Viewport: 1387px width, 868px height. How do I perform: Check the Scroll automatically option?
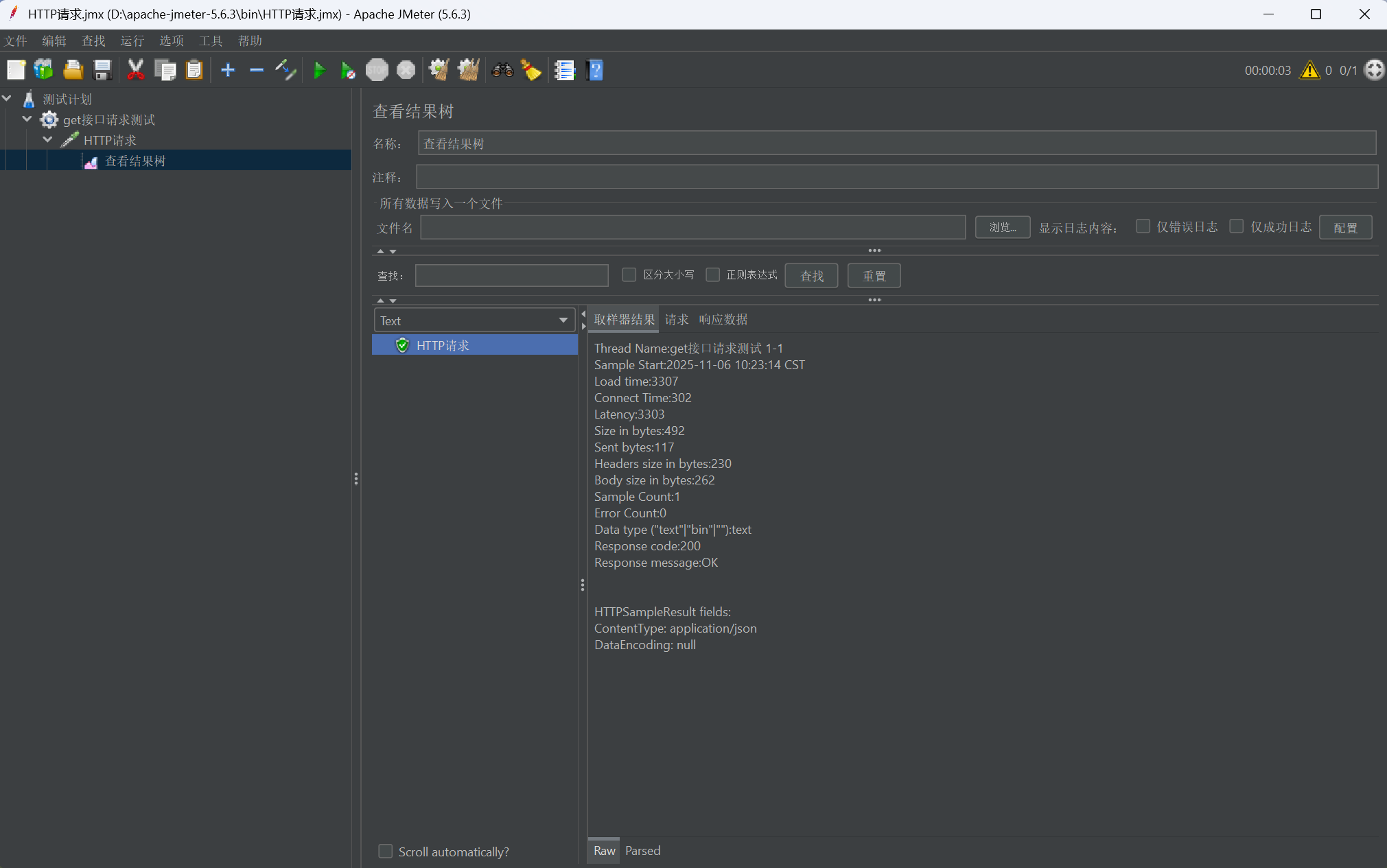(386, 851)
